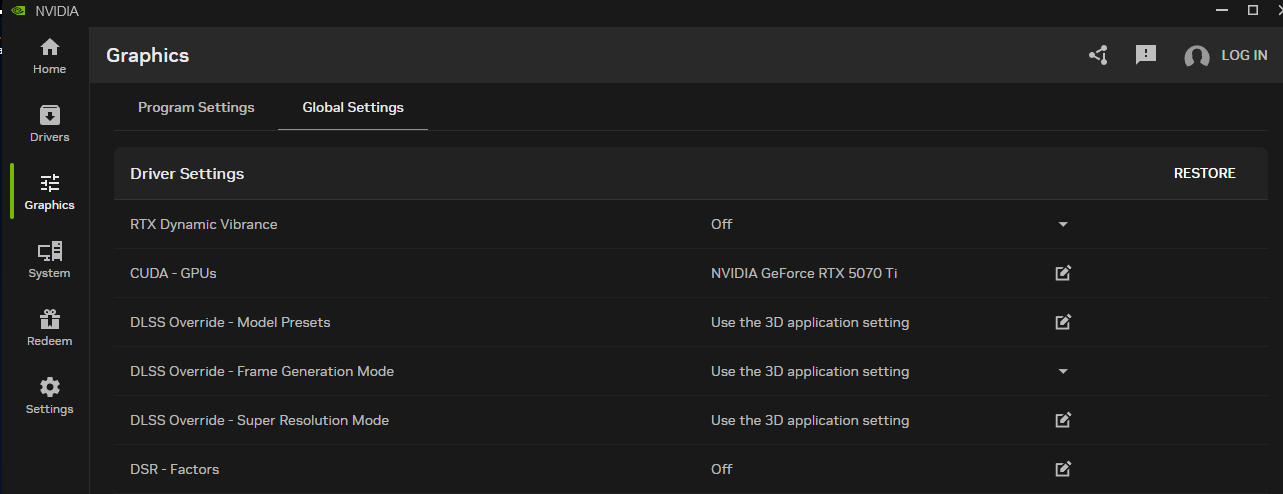Screen dimensions: 1283x494
Task: Click LOG IN in the header
Action: [x=1244, y=56]
